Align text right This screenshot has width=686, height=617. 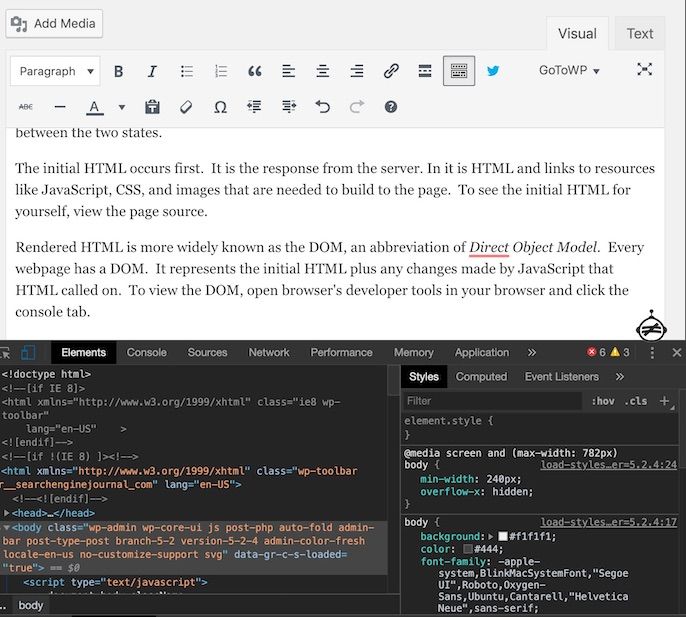click(357, 71)
